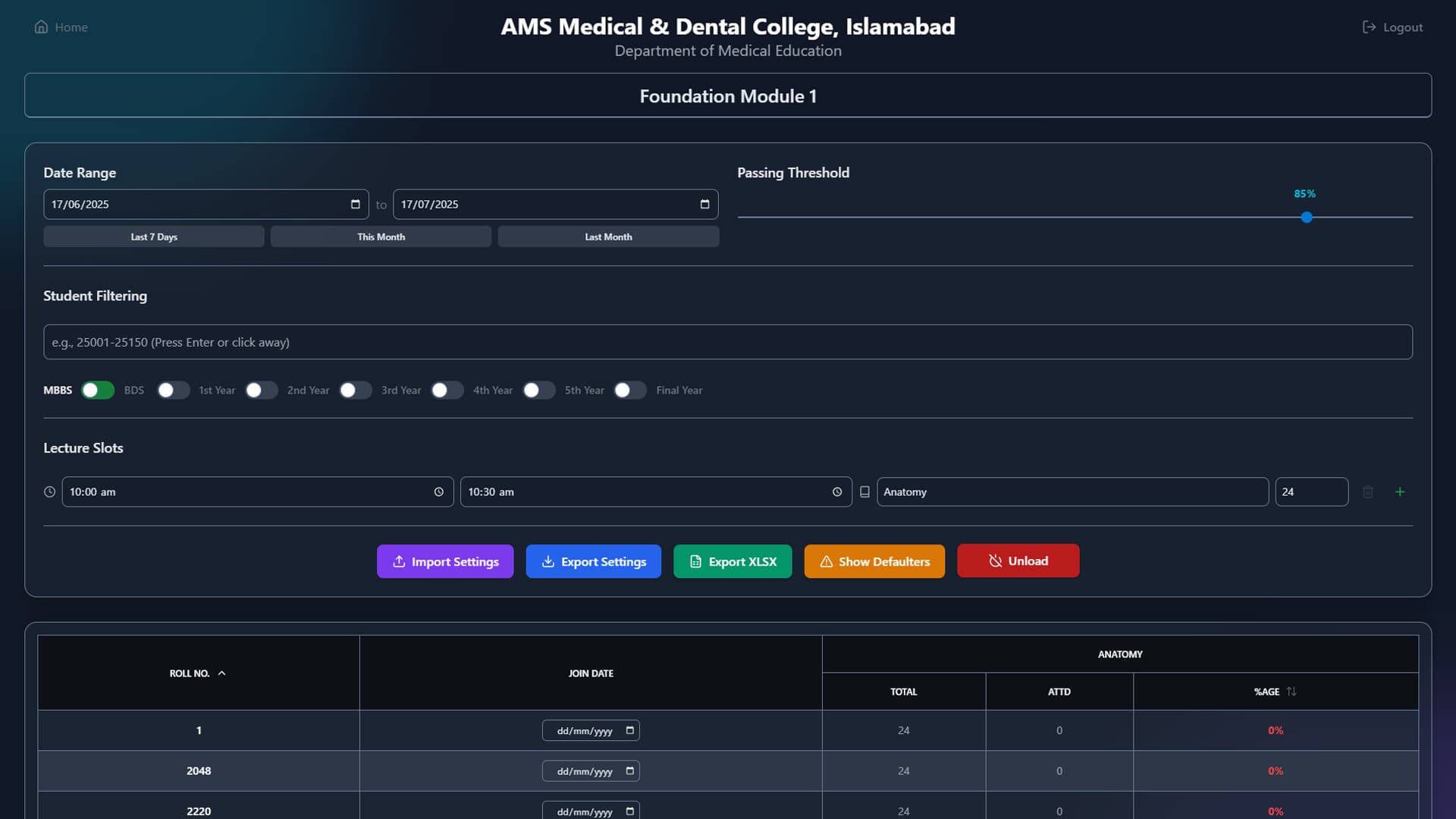Click clock icon inside 10:00 am field
Image resolution: width=1456 pixels, height=819 pixels.
[x=438, y=492]
